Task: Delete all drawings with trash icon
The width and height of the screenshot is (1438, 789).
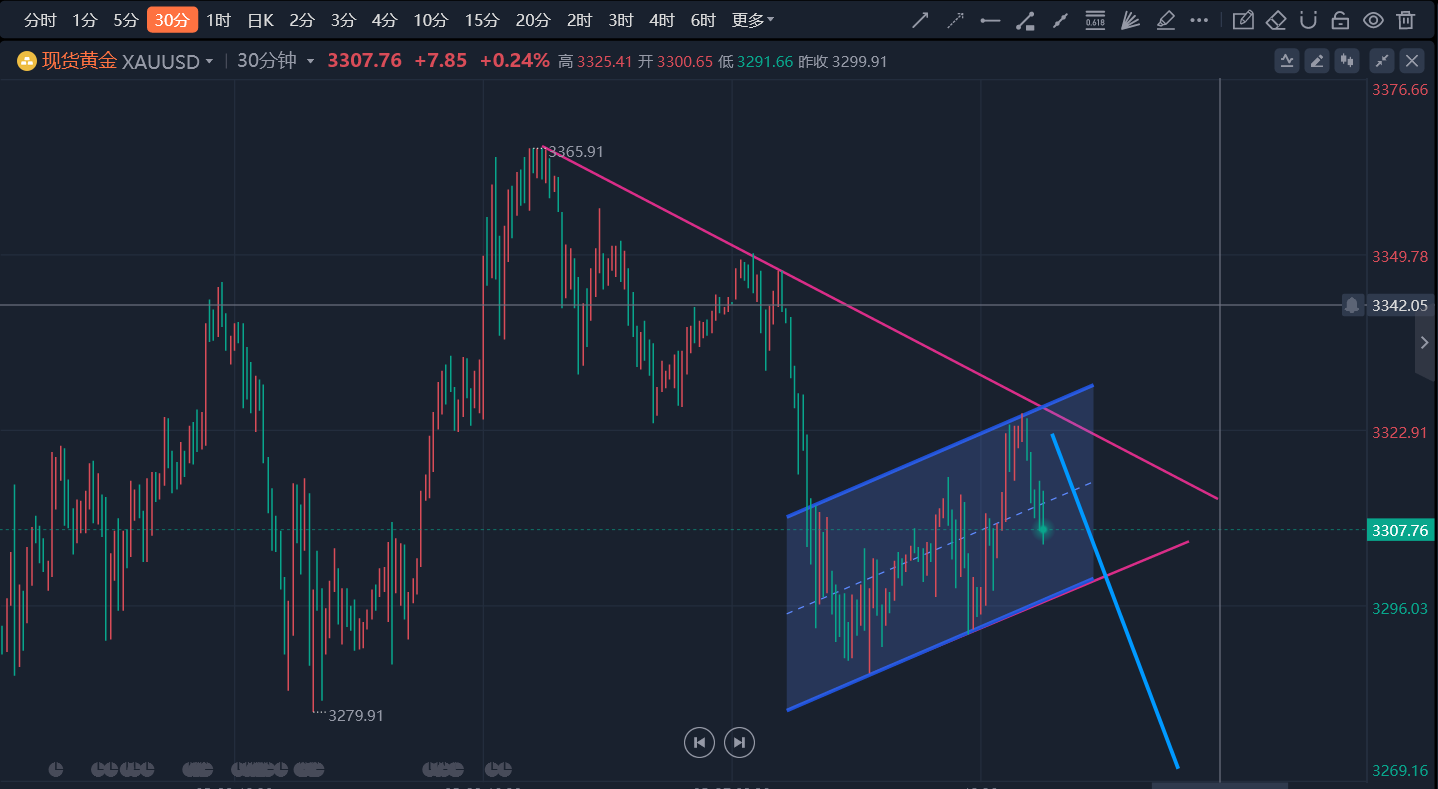Action: click(1406, 20)
